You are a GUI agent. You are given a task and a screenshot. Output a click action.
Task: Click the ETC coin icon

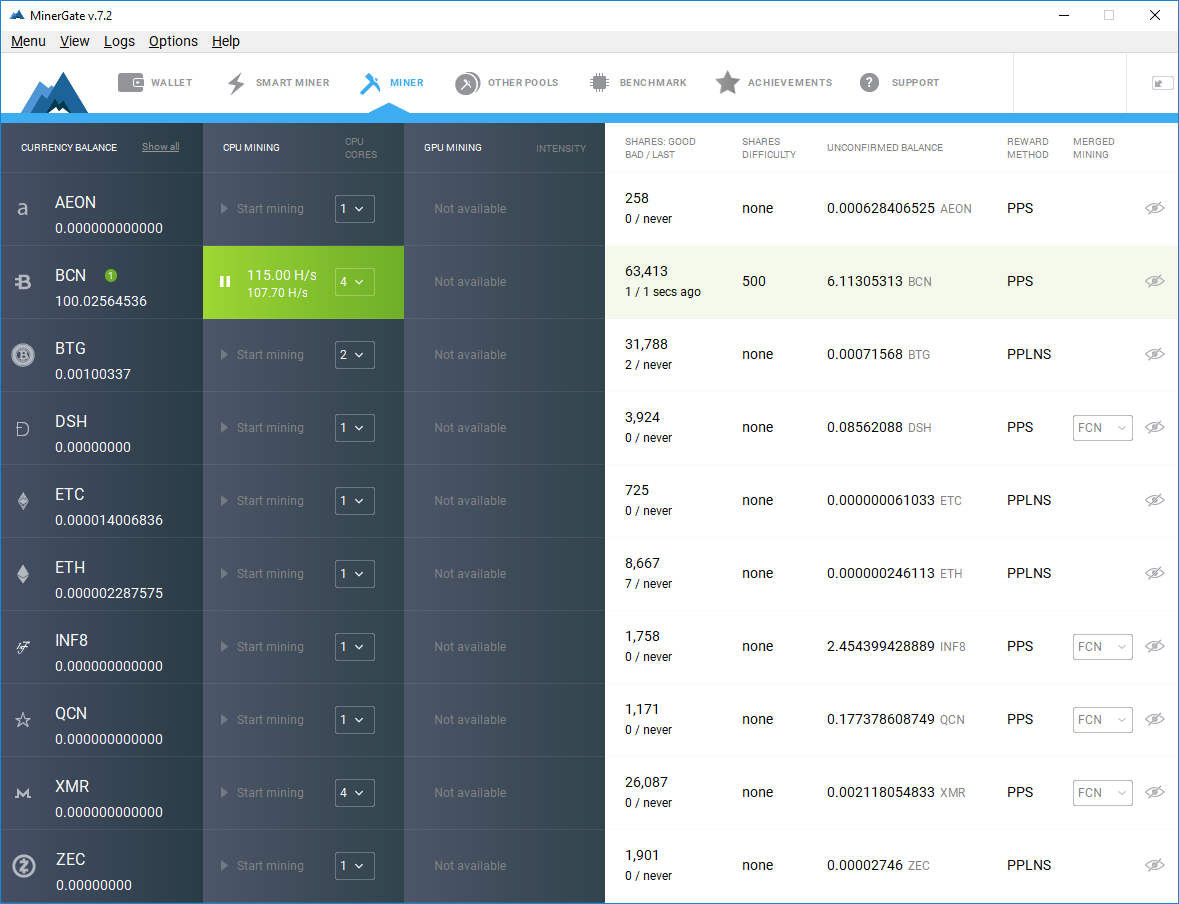point(23,501)
